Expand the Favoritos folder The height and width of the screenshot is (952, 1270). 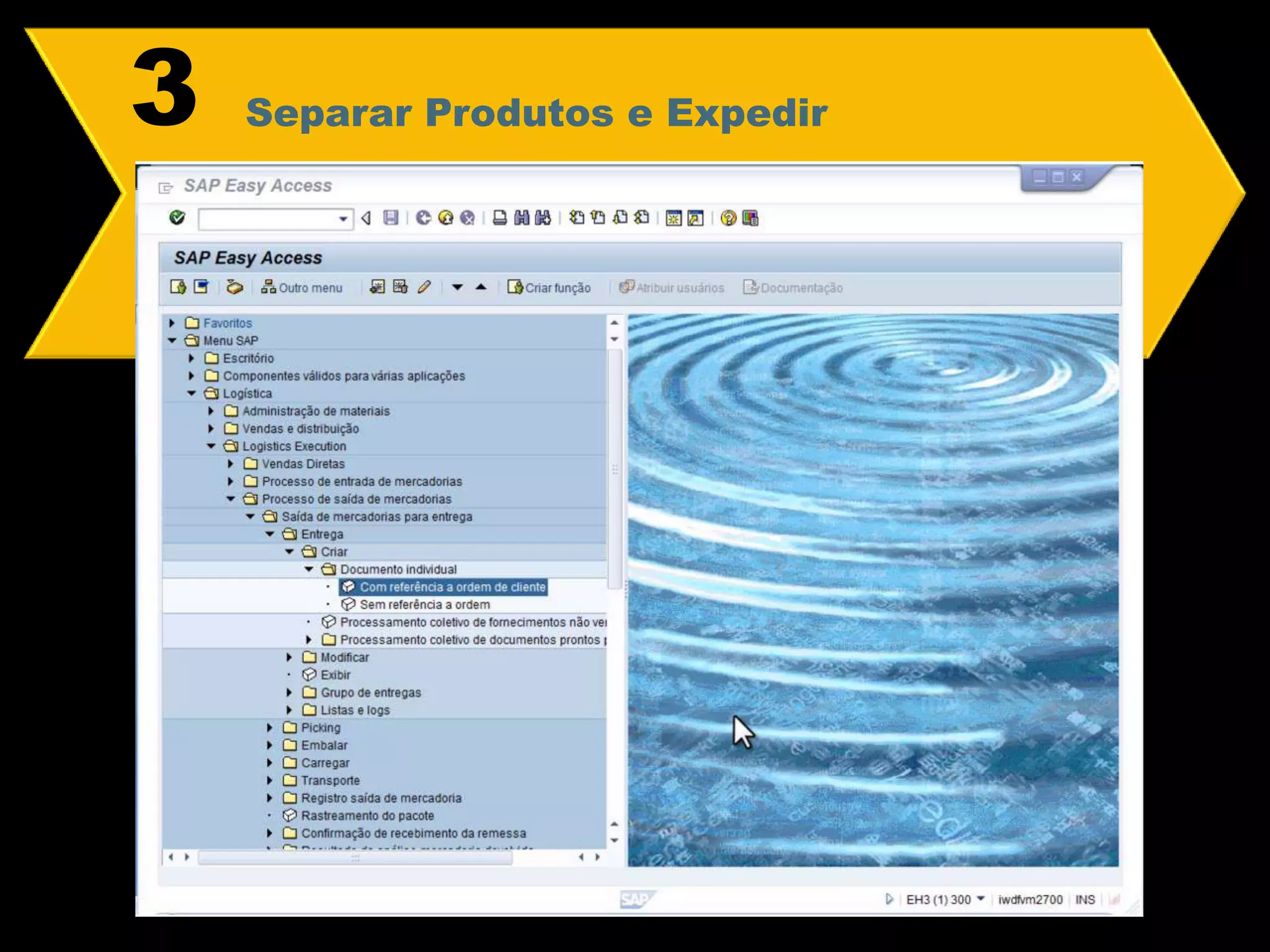(172, 323)
